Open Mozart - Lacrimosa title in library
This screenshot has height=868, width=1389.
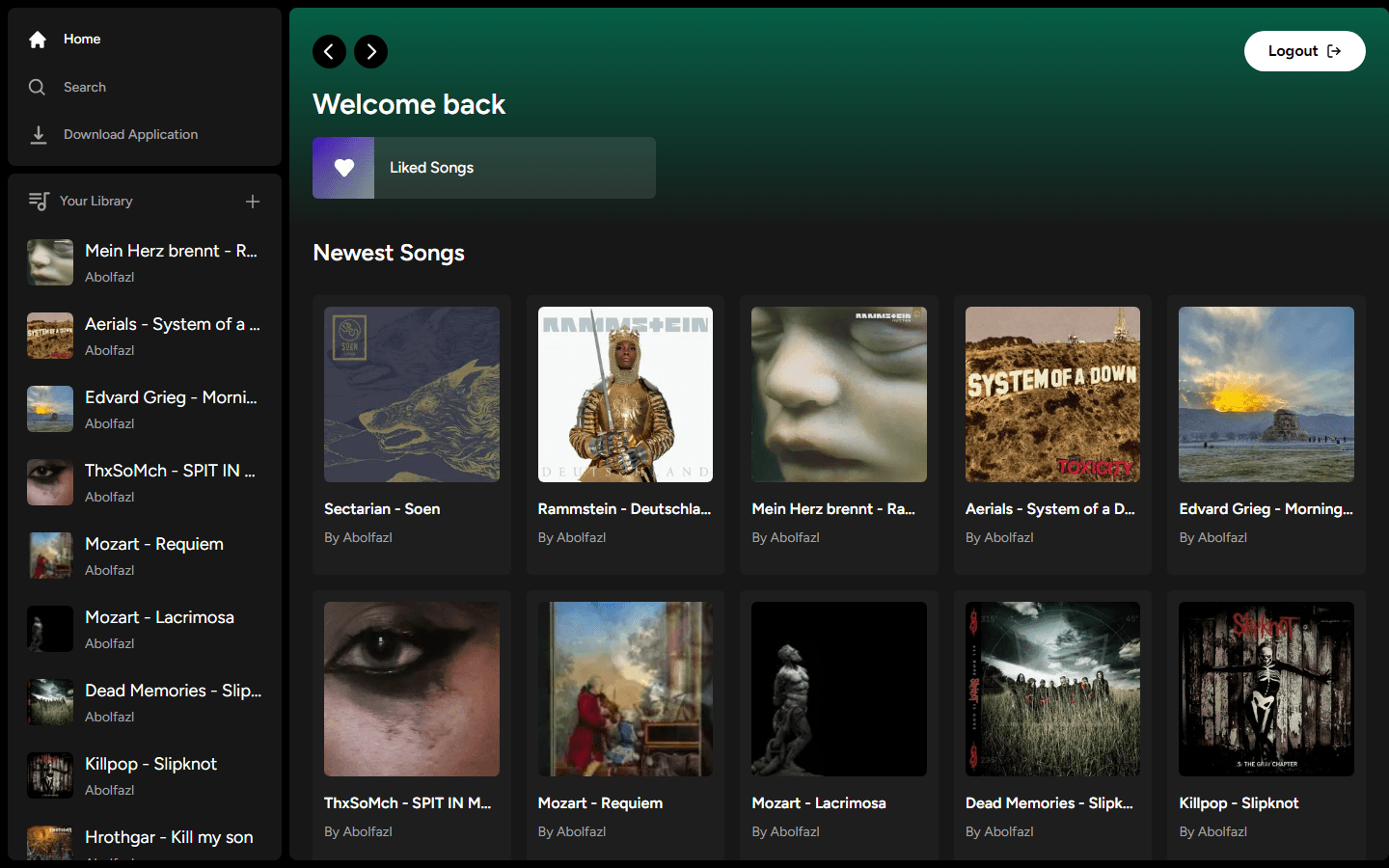pyautogui.click(x=159, y=617)
